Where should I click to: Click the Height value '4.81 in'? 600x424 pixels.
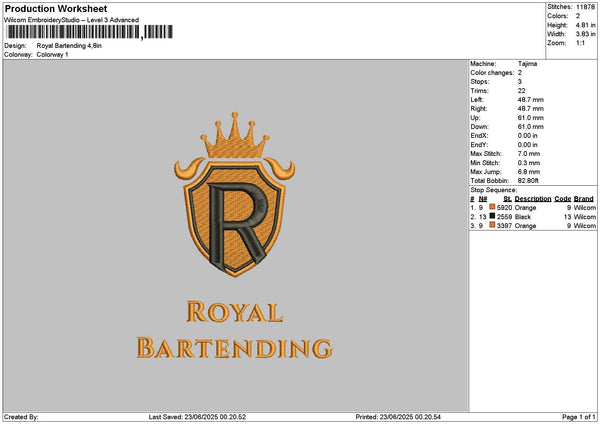pos(585,25)
